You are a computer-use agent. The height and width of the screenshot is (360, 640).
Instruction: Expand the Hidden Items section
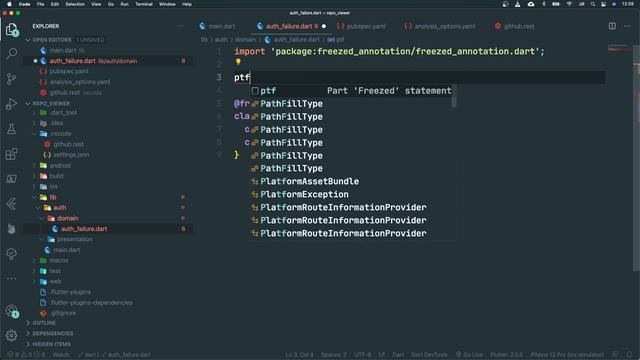click(x=51, y=344)
